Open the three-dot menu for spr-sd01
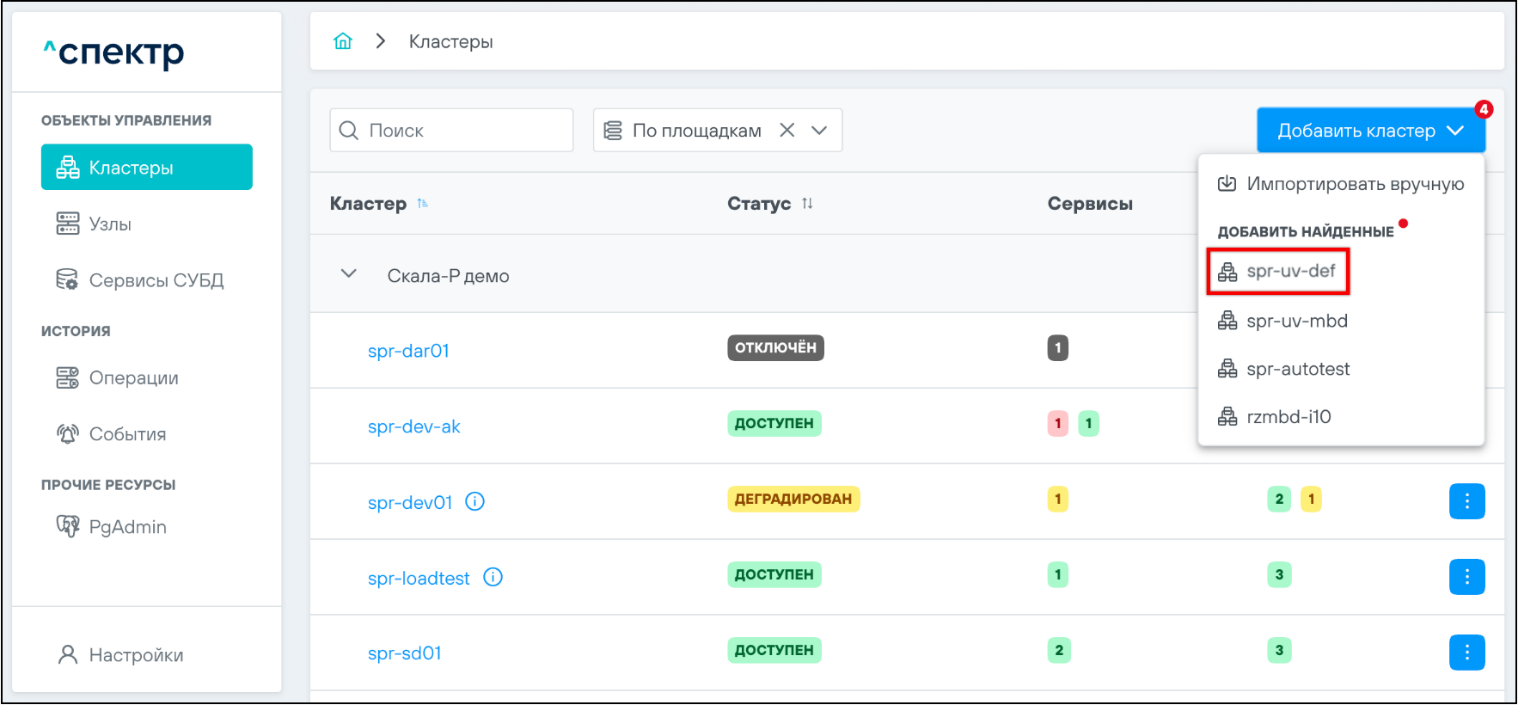The height and width of the screenshot is (705, 1518). click(x=1466, y=652)
